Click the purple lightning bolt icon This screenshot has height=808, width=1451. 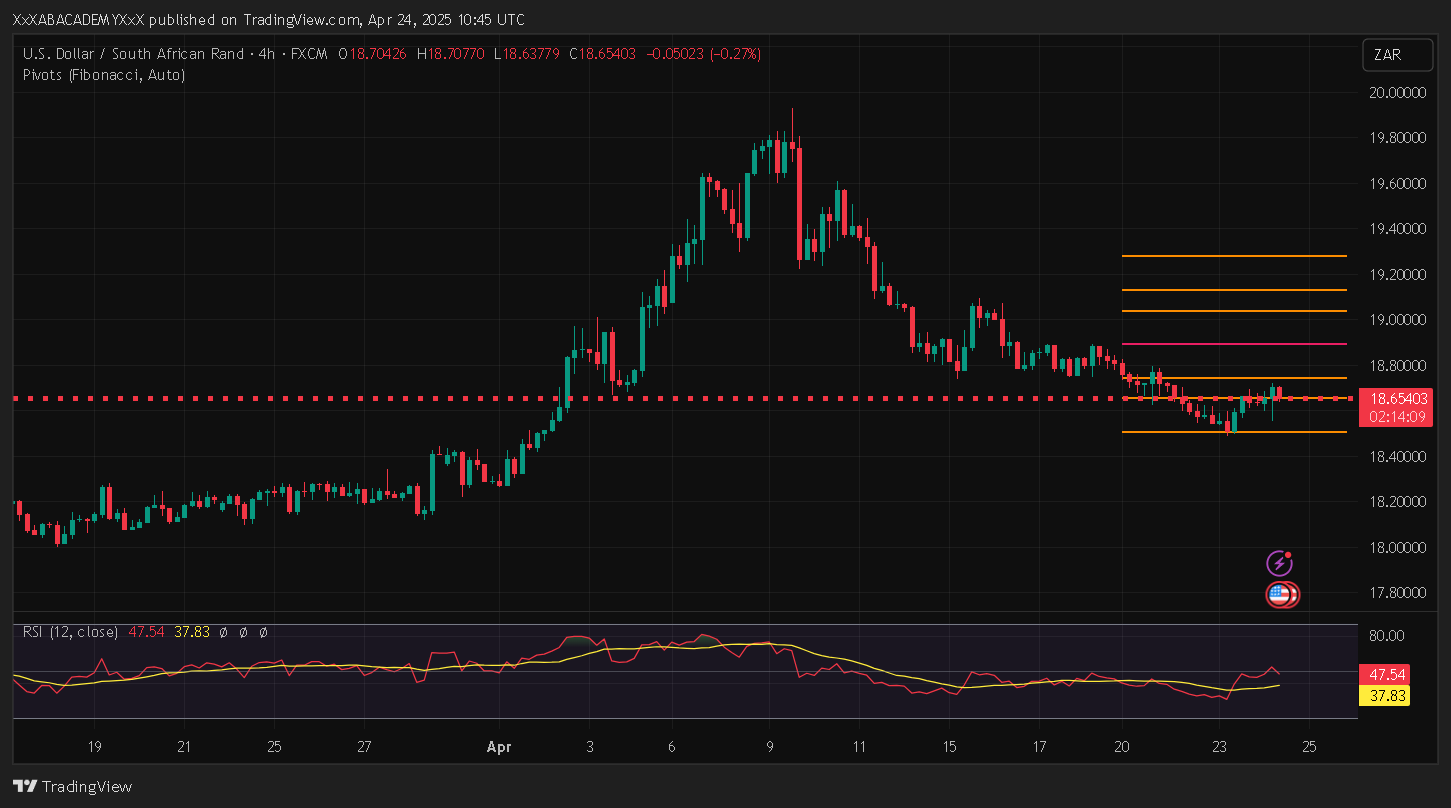(1278, 563)
